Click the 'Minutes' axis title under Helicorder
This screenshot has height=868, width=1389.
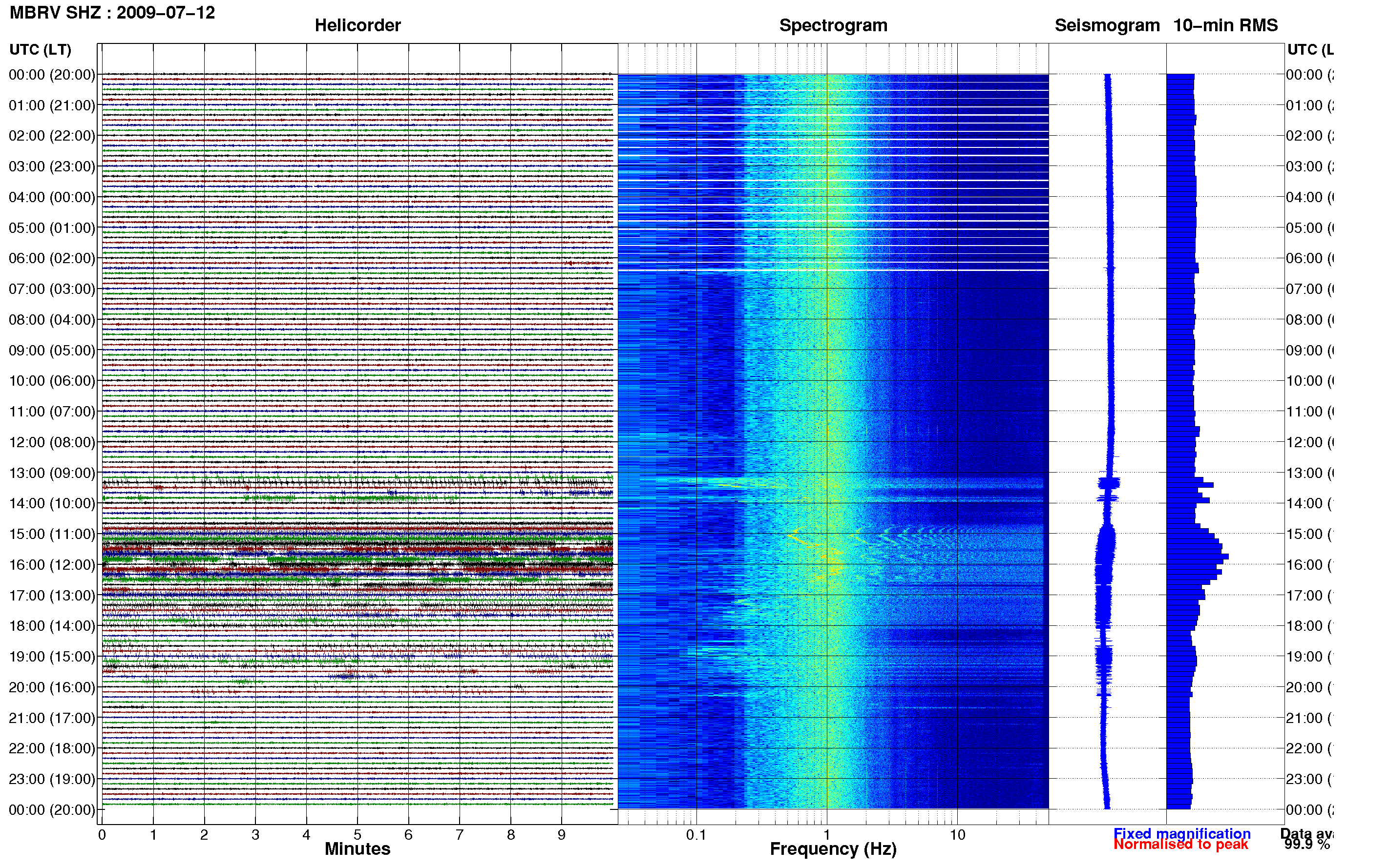[x=358, y=849]
